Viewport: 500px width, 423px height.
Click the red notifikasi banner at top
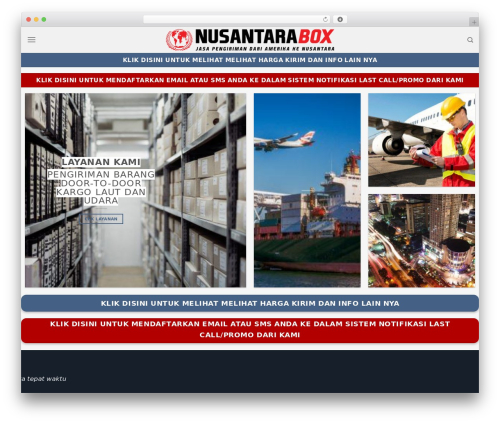[250, 80]
